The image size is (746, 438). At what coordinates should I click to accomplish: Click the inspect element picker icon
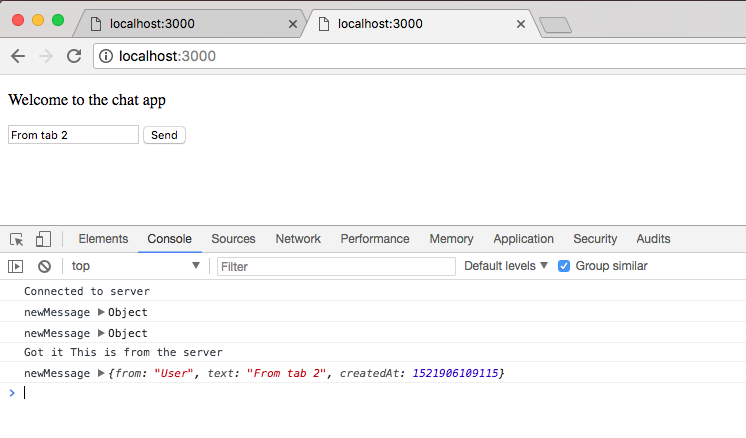pyautogui.click(x=17, y=239)
